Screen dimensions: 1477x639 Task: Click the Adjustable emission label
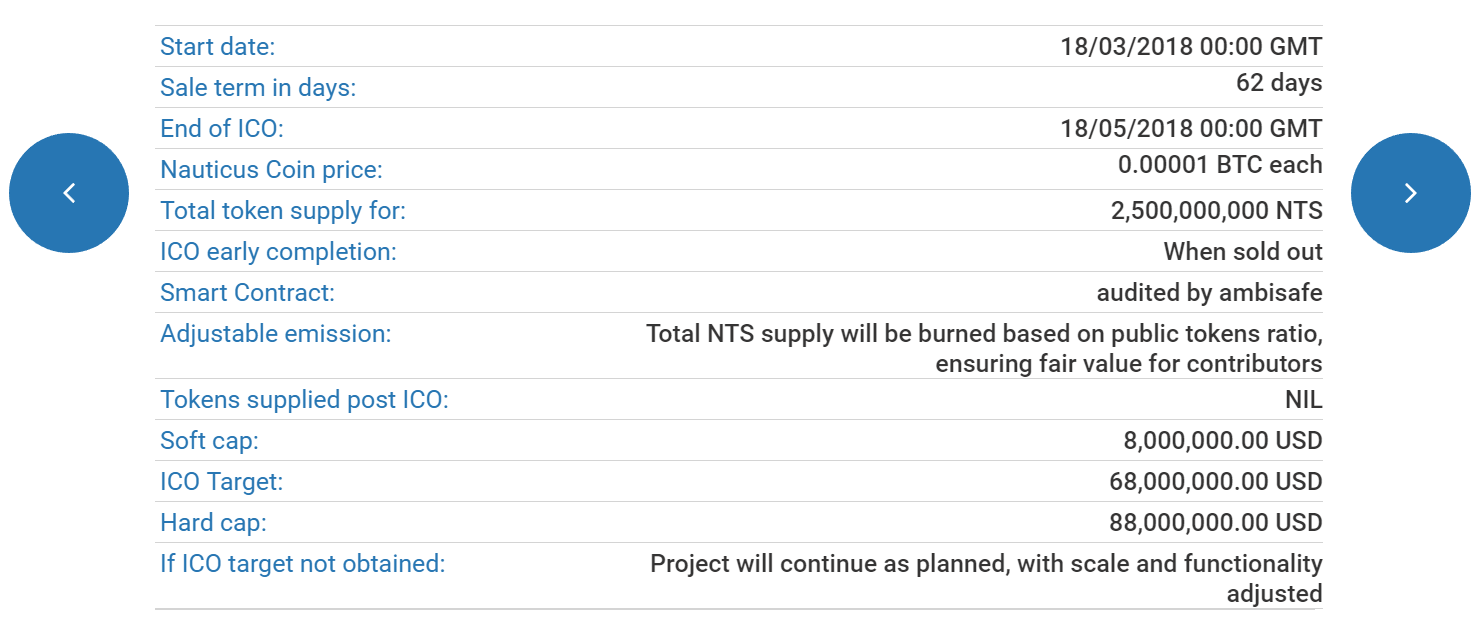275,334
